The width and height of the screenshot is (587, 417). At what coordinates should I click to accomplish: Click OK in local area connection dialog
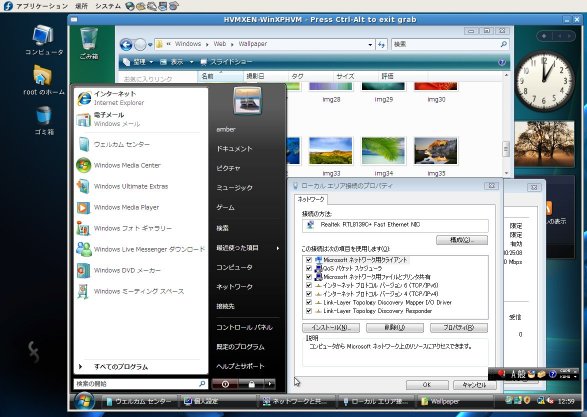coord(427,385)
